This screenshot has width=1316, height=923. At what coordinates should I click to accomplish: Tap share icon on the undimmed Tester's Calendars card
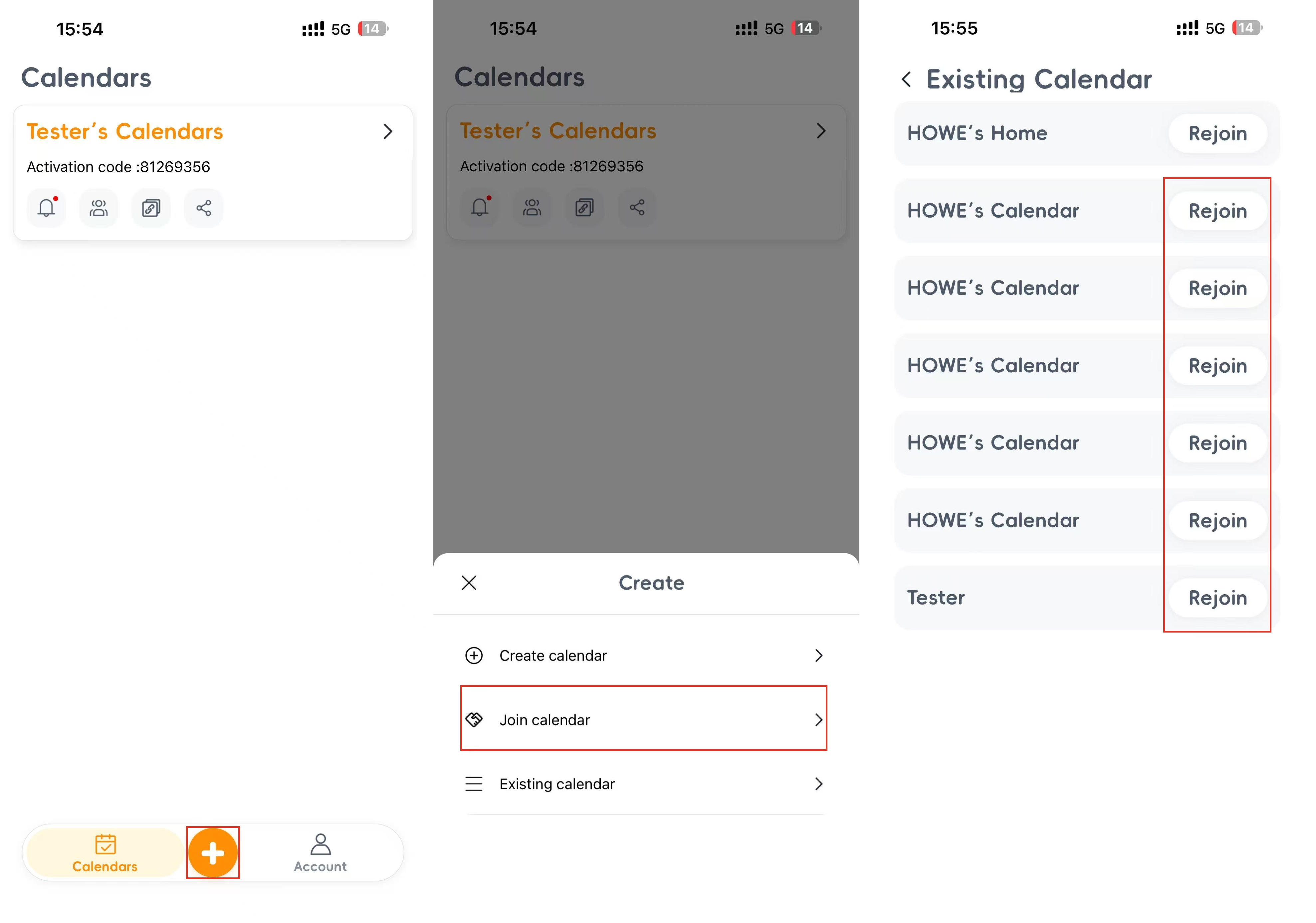click(203, 208)
